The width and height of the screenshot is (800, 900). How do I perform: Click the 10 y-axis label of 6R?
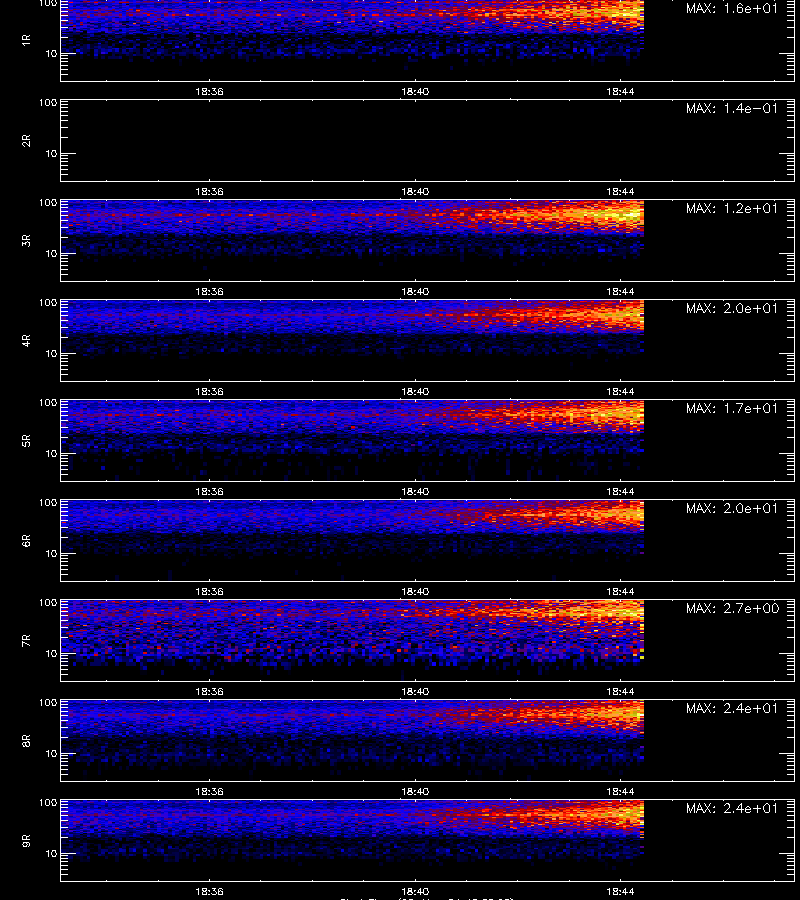(51, 554)
